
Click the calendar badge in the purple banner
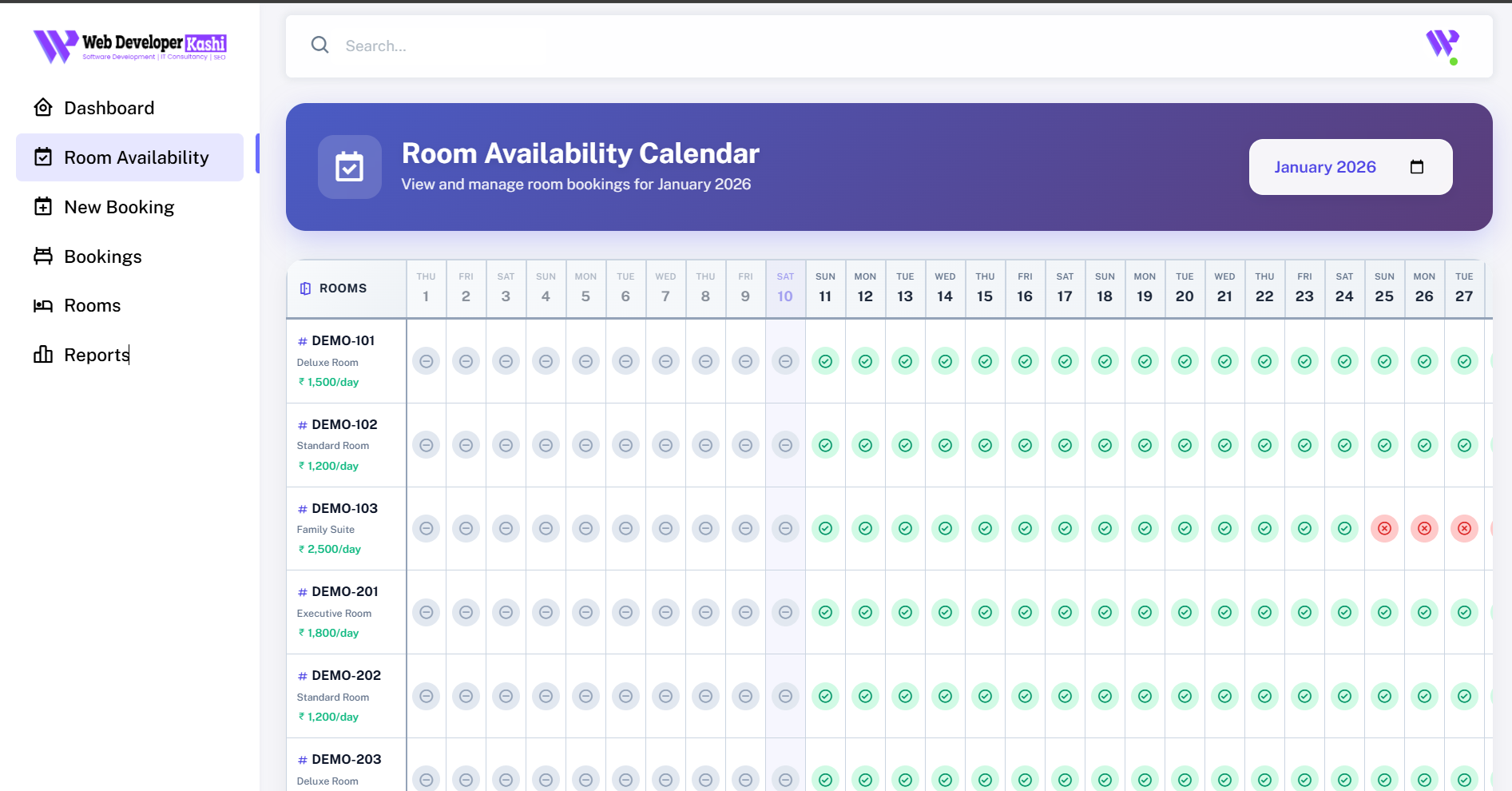tap(349, 166)
